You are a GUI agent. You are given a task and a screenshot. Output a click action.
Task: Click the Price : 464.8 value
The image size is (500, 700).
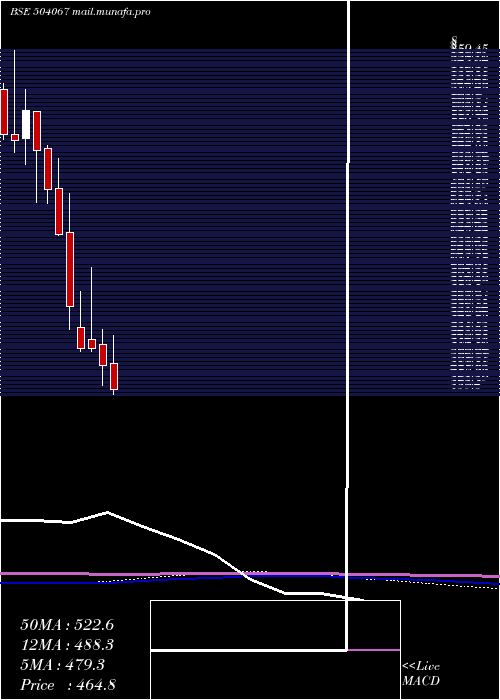pos(68,685)
